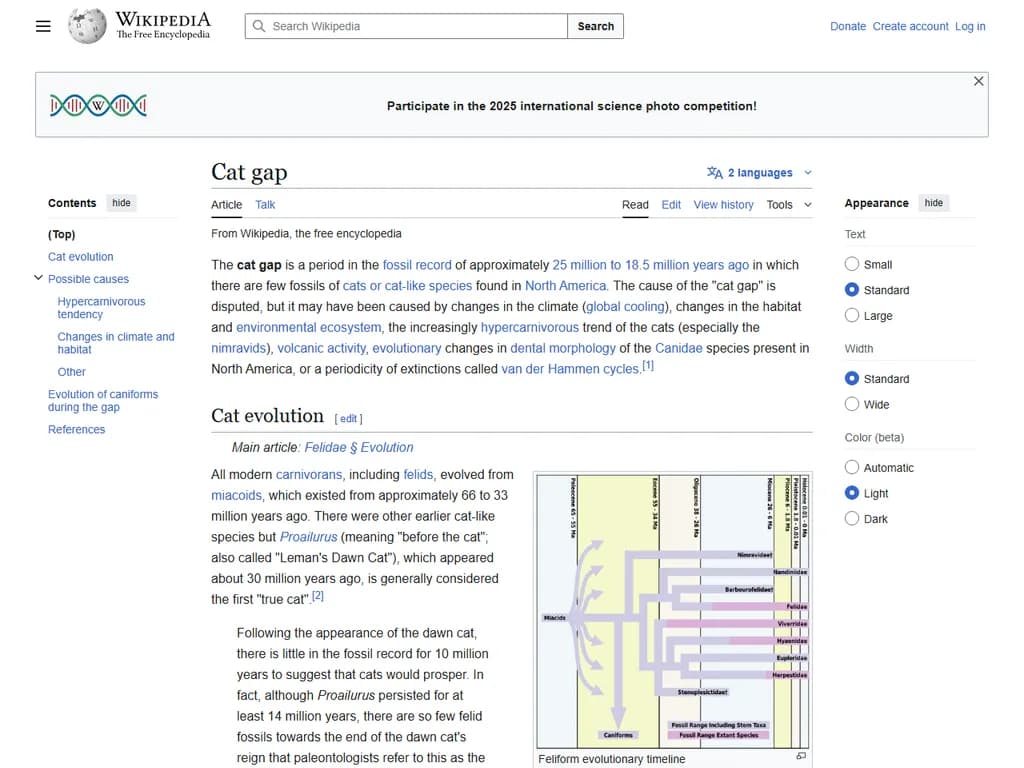The image size is (1024, 768).
Task: Open the View history tab
Action: tap(723, 205)
